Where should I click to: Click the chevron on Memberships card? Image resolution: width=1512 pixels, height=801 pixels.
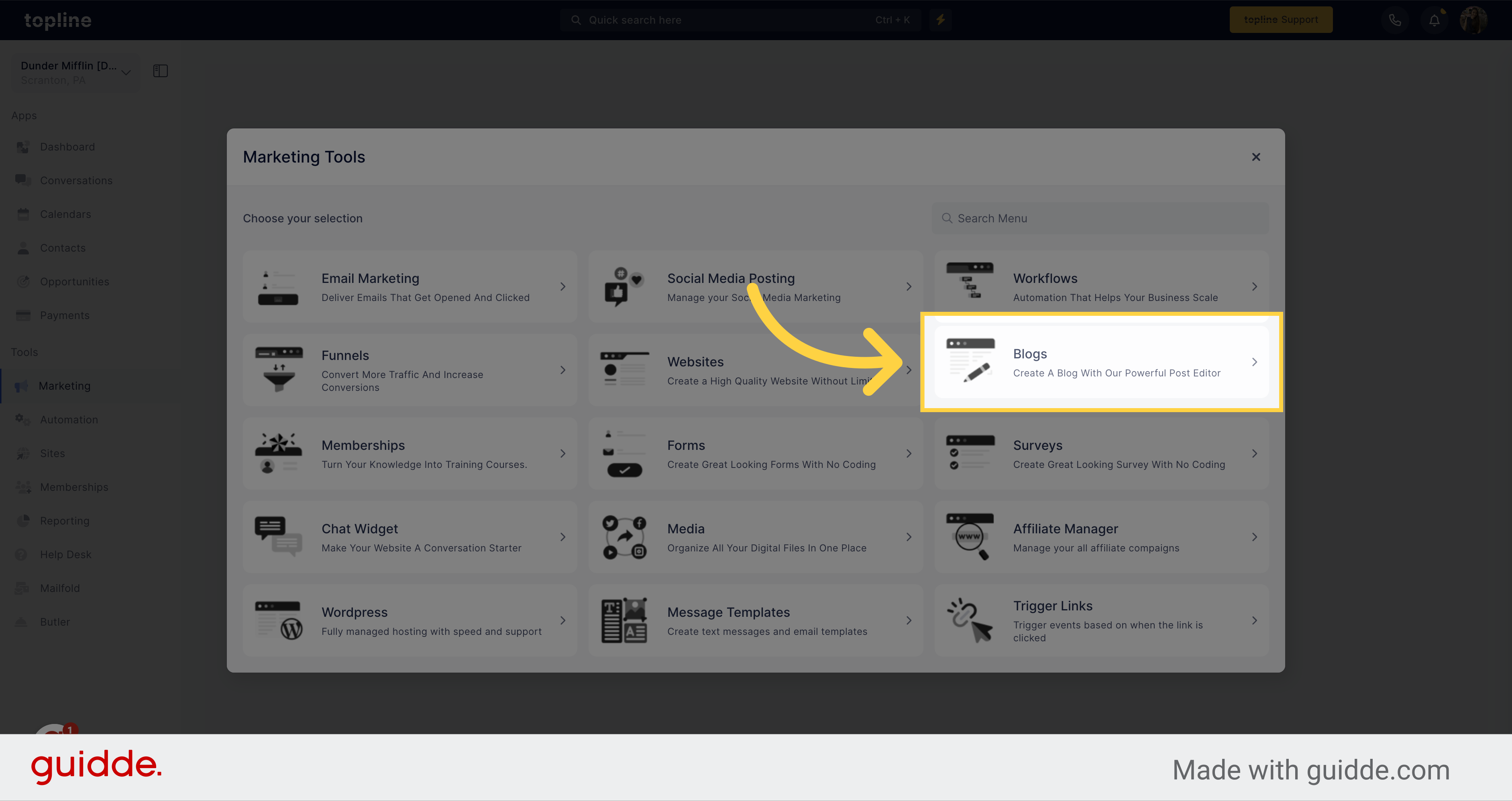tap(562, 453)
